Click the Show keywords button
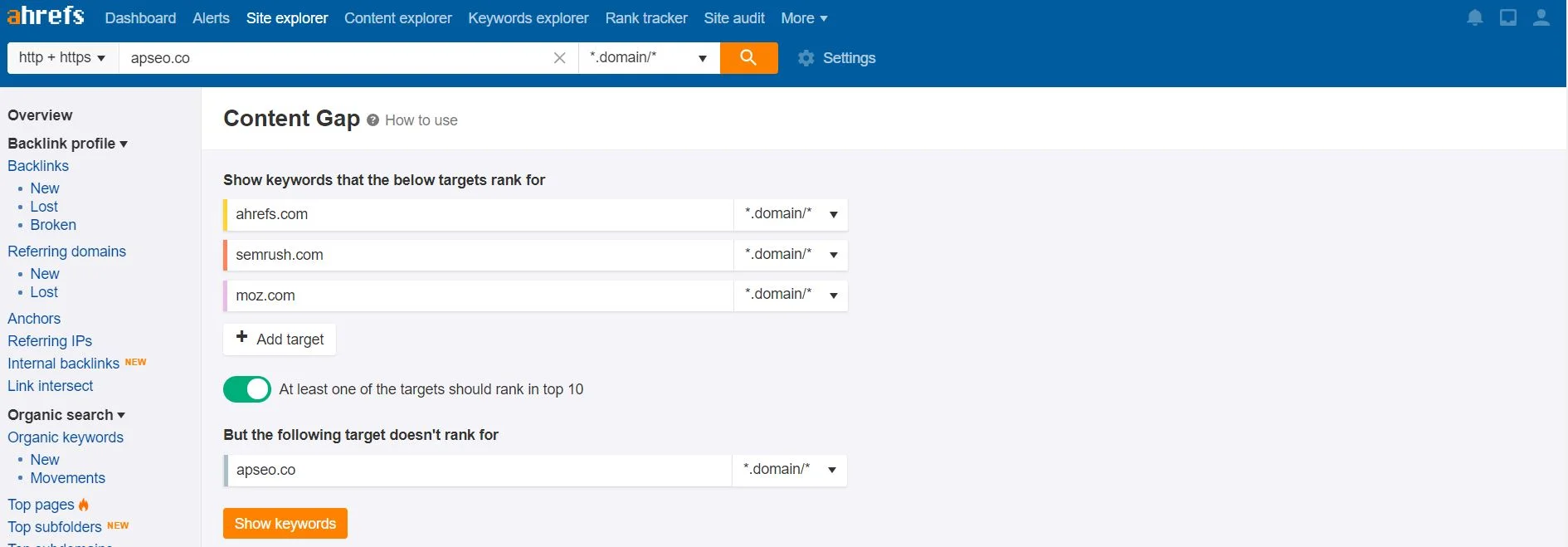This screenshot has width=1568, height=547. (285, 524)
